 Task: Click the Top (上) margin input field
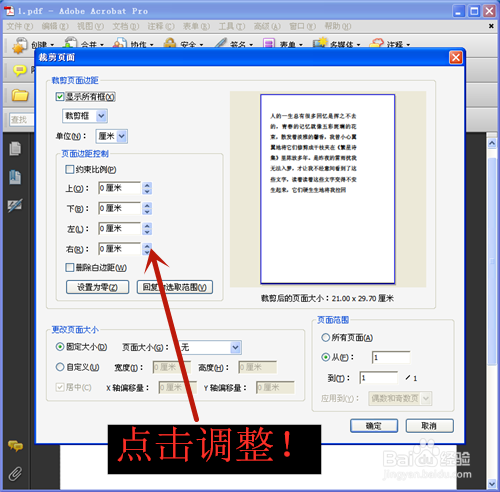point(119,188)
